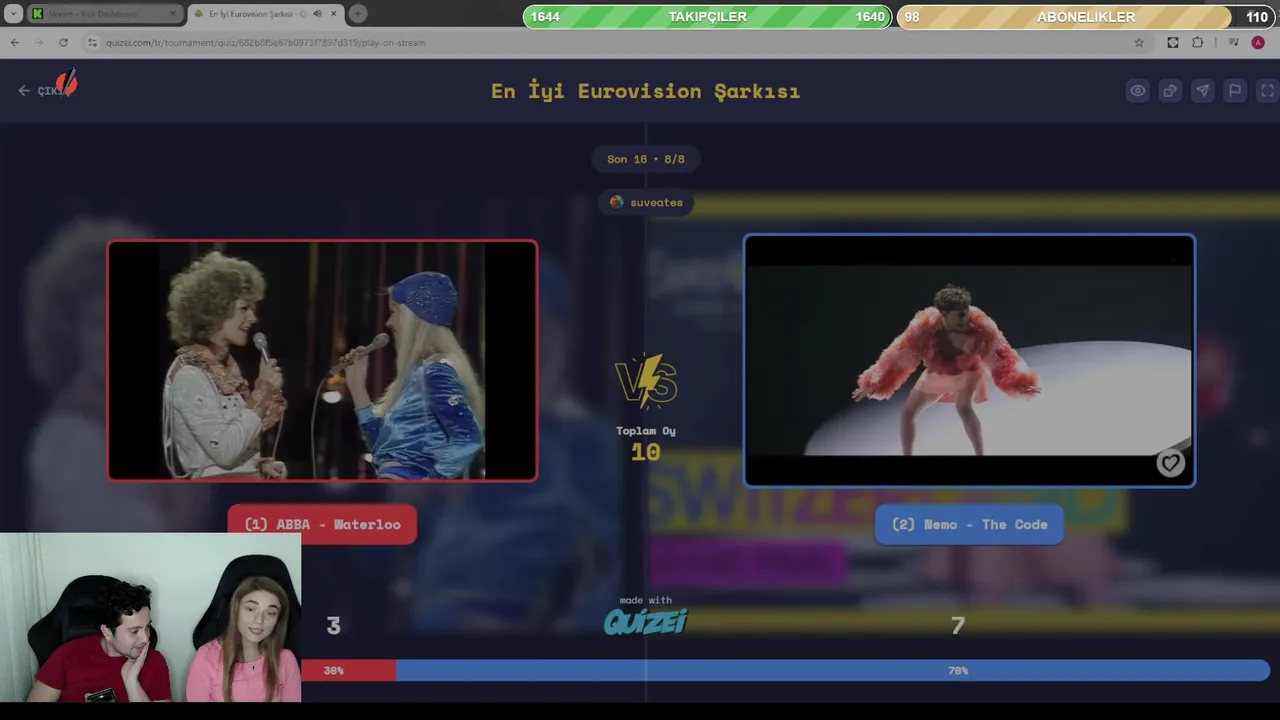Click the Nemo vote count 7
The width and height of the screenshot is (1280, 720).
[x=958, y=625]
